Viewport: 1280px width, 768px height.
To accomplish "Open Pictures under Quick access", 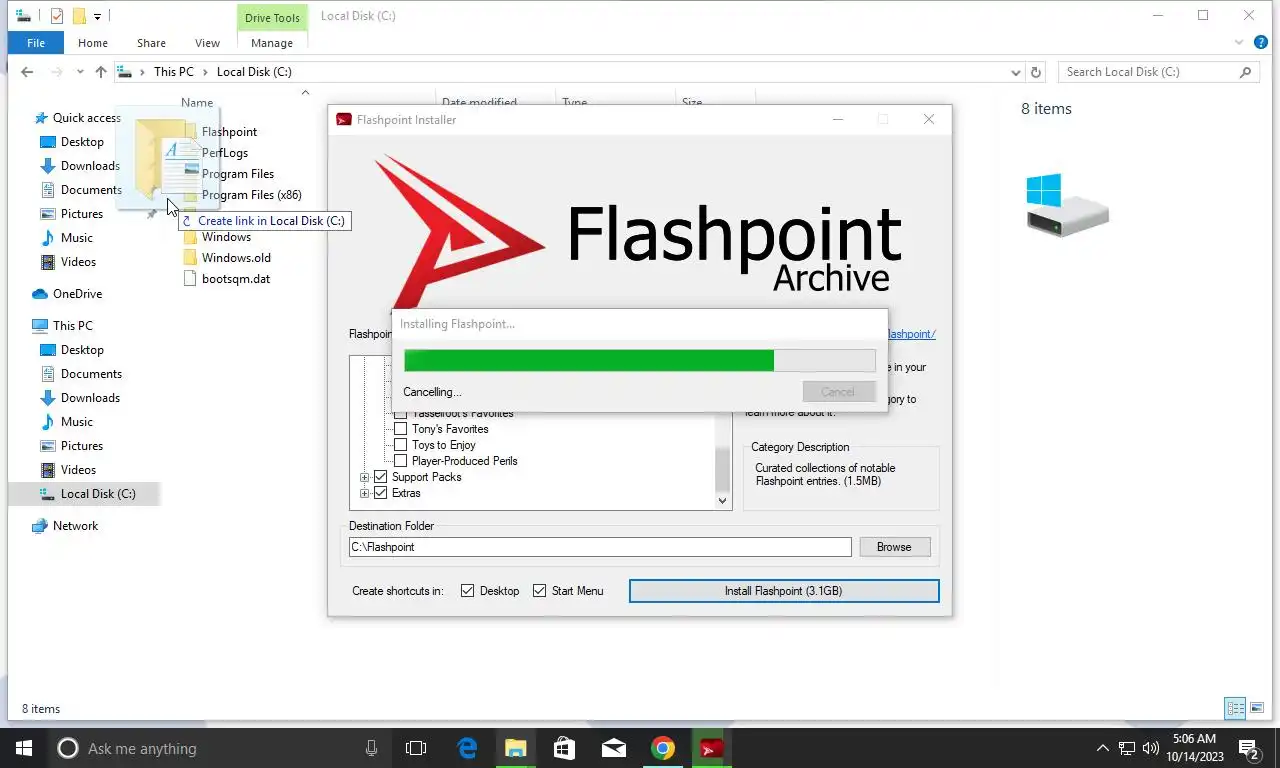I will 82,214.
